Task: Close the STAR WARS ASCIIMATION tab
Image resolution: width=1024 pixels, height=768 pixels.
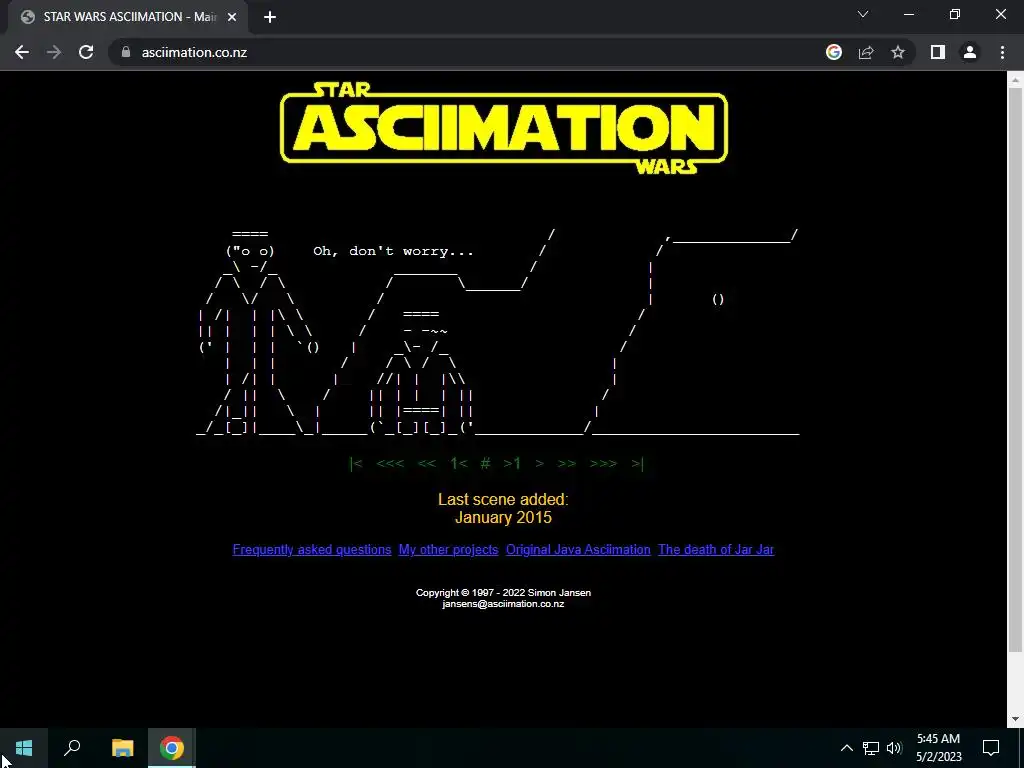Action: (232, 17)
